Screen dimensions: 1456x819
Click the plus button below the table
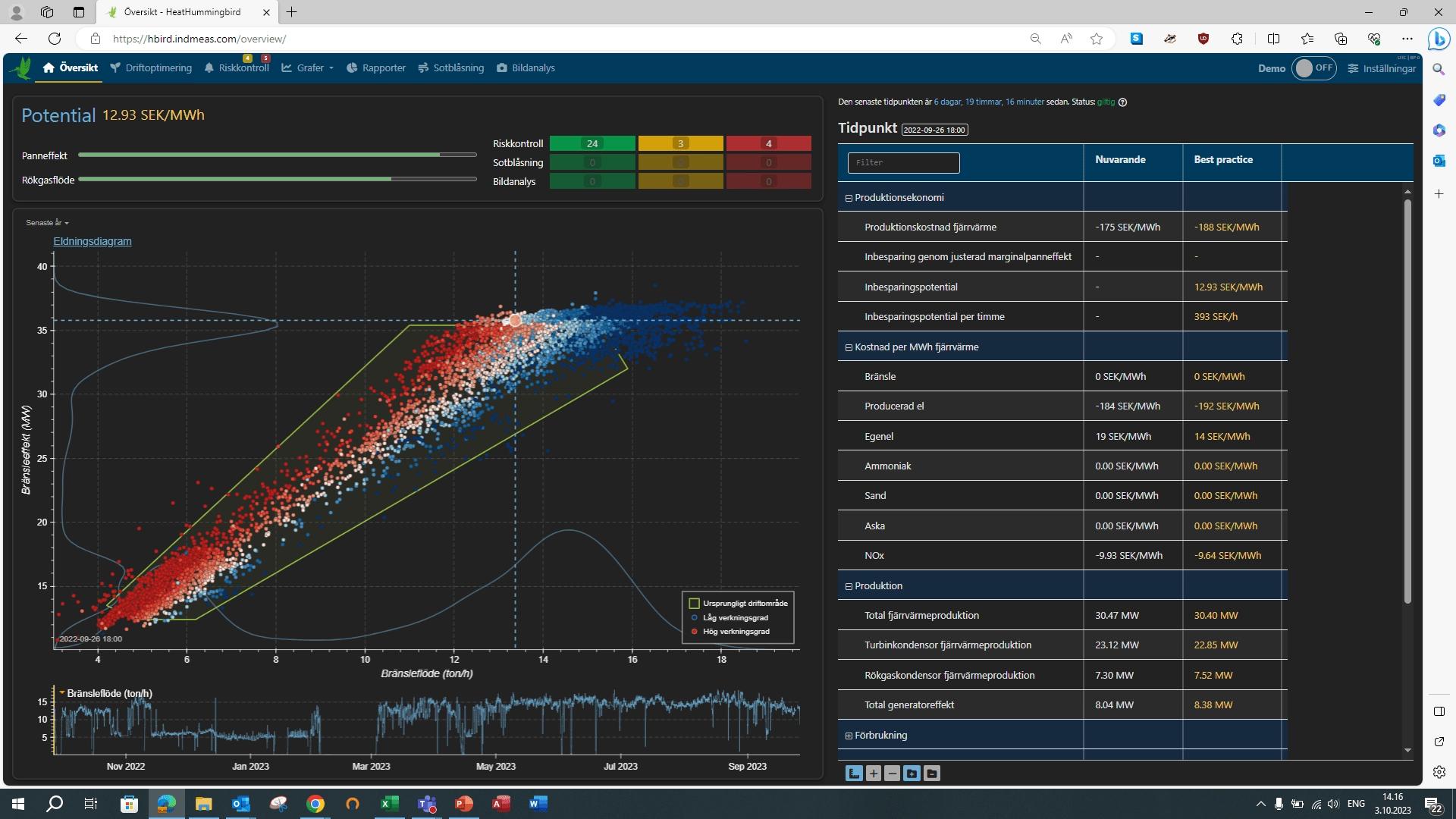click(874, 773)
